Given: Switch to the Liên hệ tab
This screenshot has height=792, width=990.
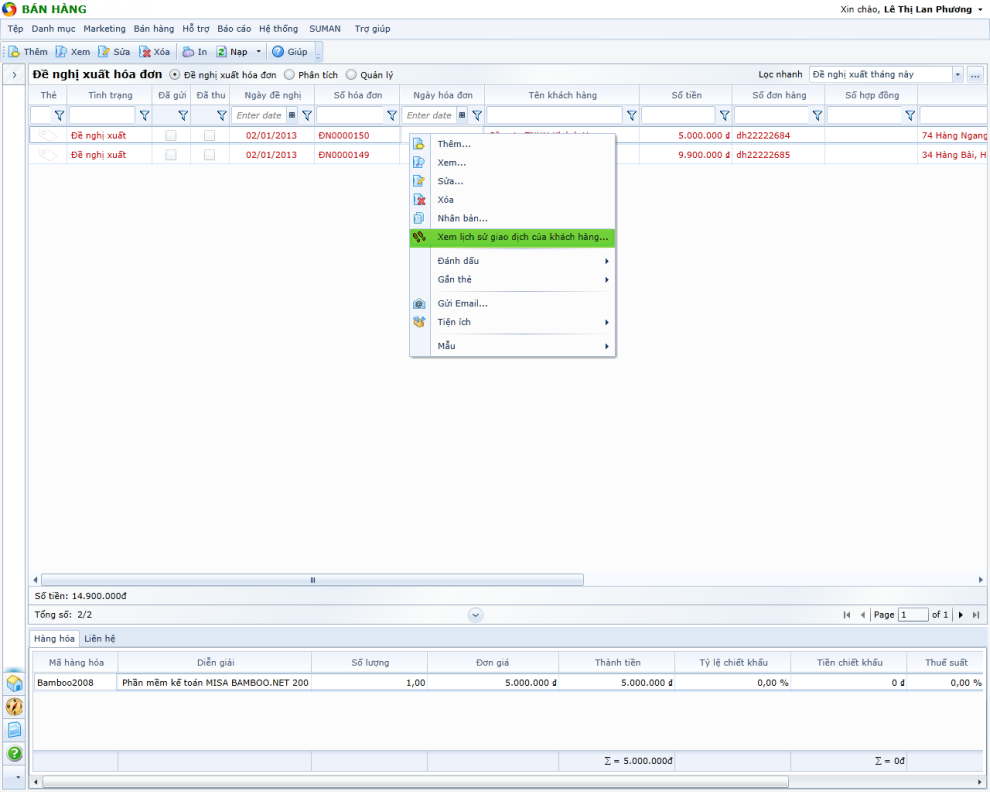Looking at the screenshot, I should click(99, 638).
